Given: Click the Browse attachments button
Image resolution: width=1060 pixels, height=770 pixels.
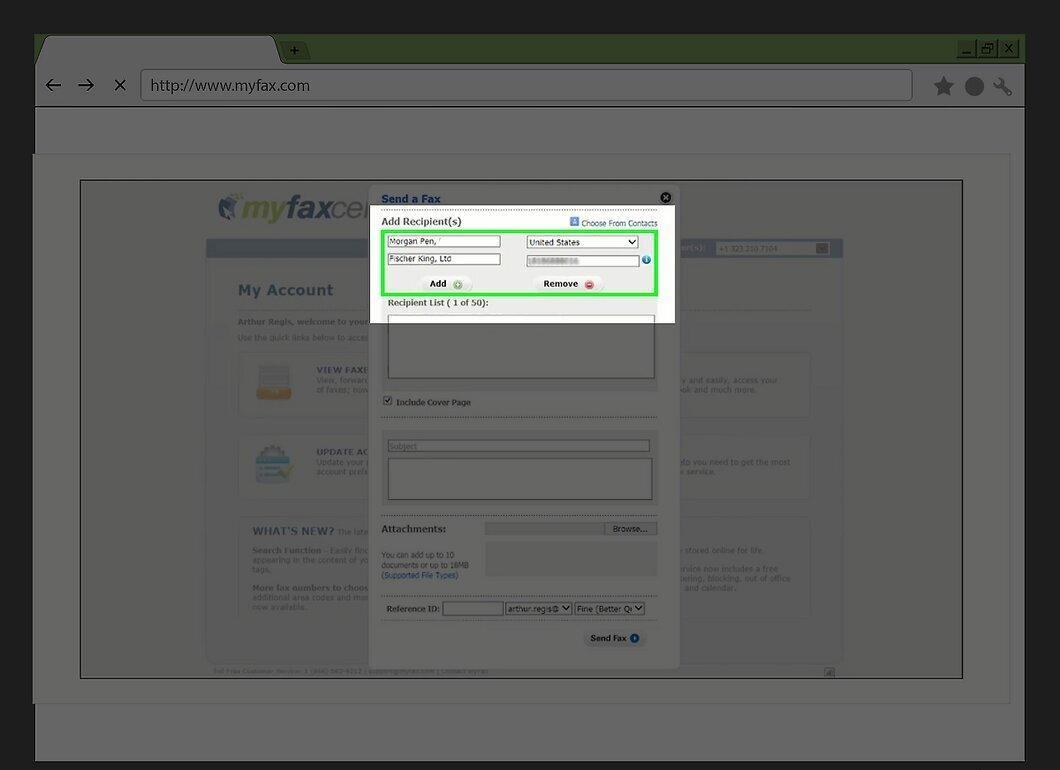Looking at the screenshot, I should 630,529.
